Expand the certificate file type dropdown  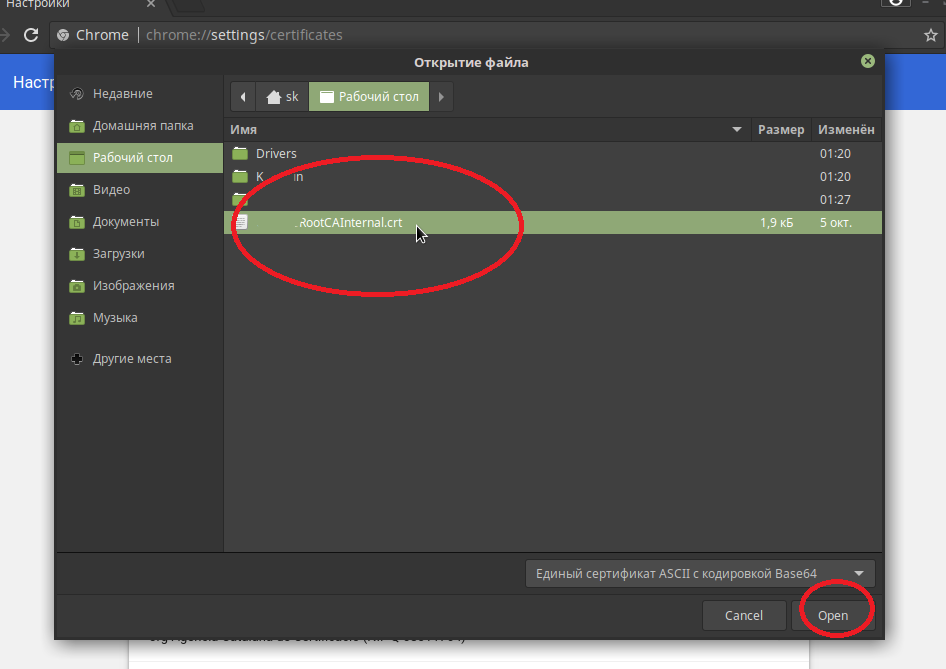click(700, 574)
